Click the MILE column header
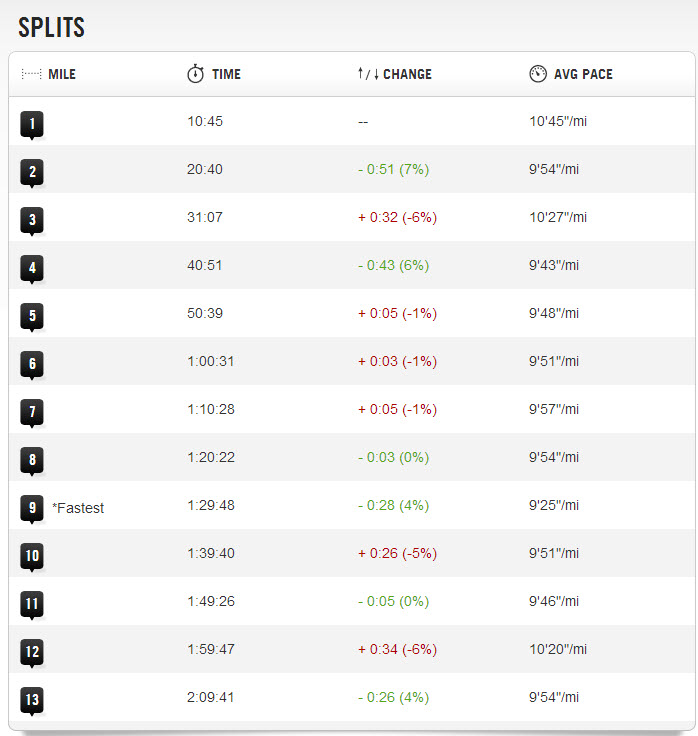The width and height of the screenshot is (698, 736). tap(62, 74)
